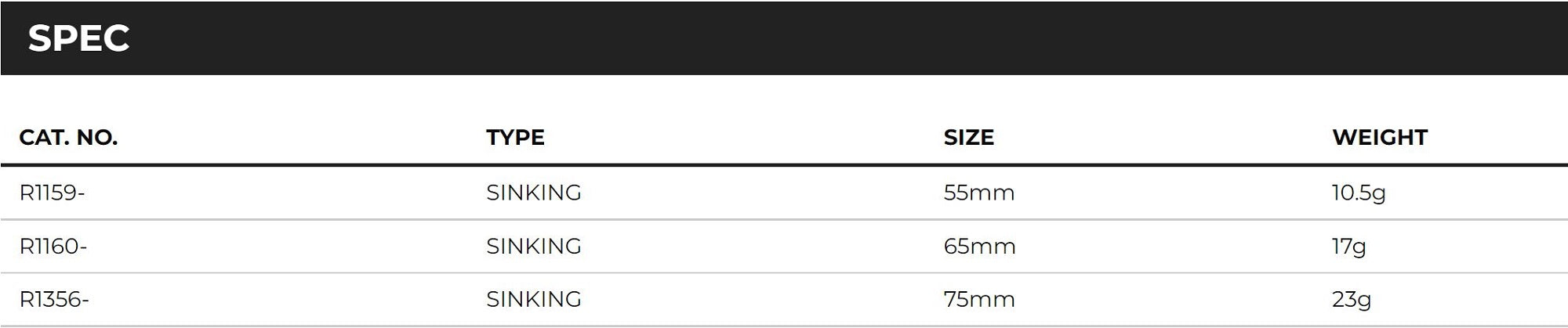Select the 75mm size cell
The width and height of the screenshot is (1568, 328).
(979, 299)
